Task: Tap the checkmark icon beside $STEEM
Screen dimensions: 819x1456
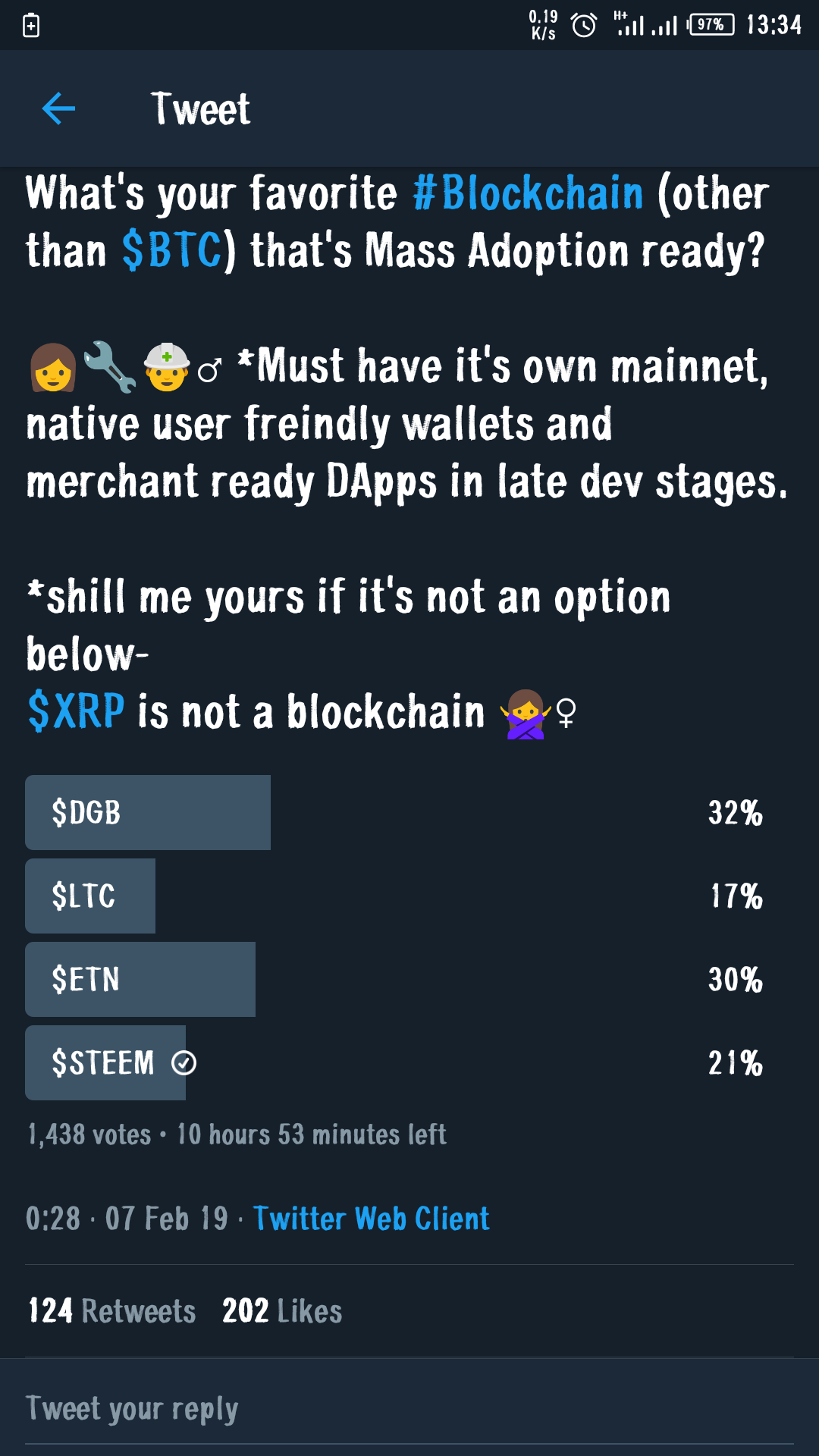Action: click(x=184, y=1063)
